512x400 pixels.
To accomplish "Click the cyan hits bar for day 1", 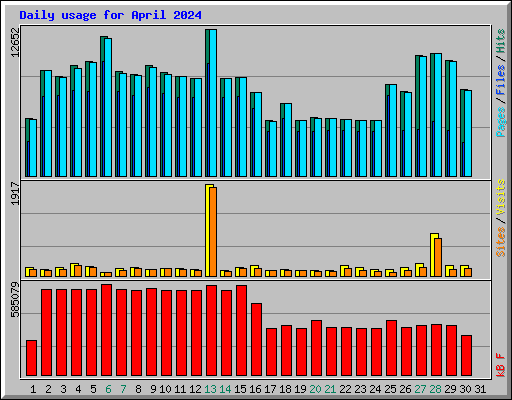I will pyautogui.click(x=33, y=148).
